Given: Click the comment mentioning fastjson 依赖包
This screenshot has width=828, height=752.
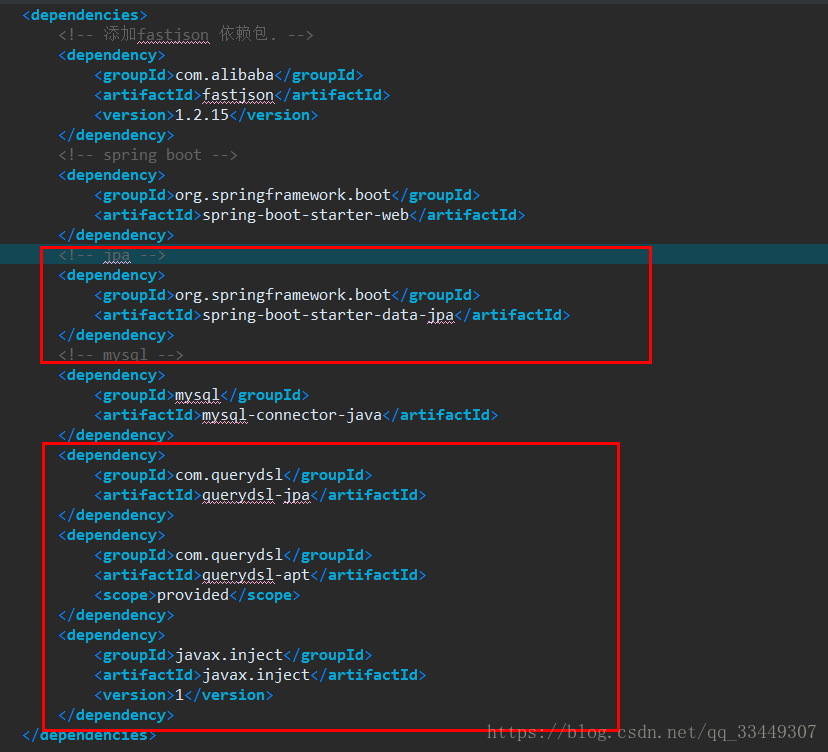Looking at the screenshot, I should coord(186,35).
